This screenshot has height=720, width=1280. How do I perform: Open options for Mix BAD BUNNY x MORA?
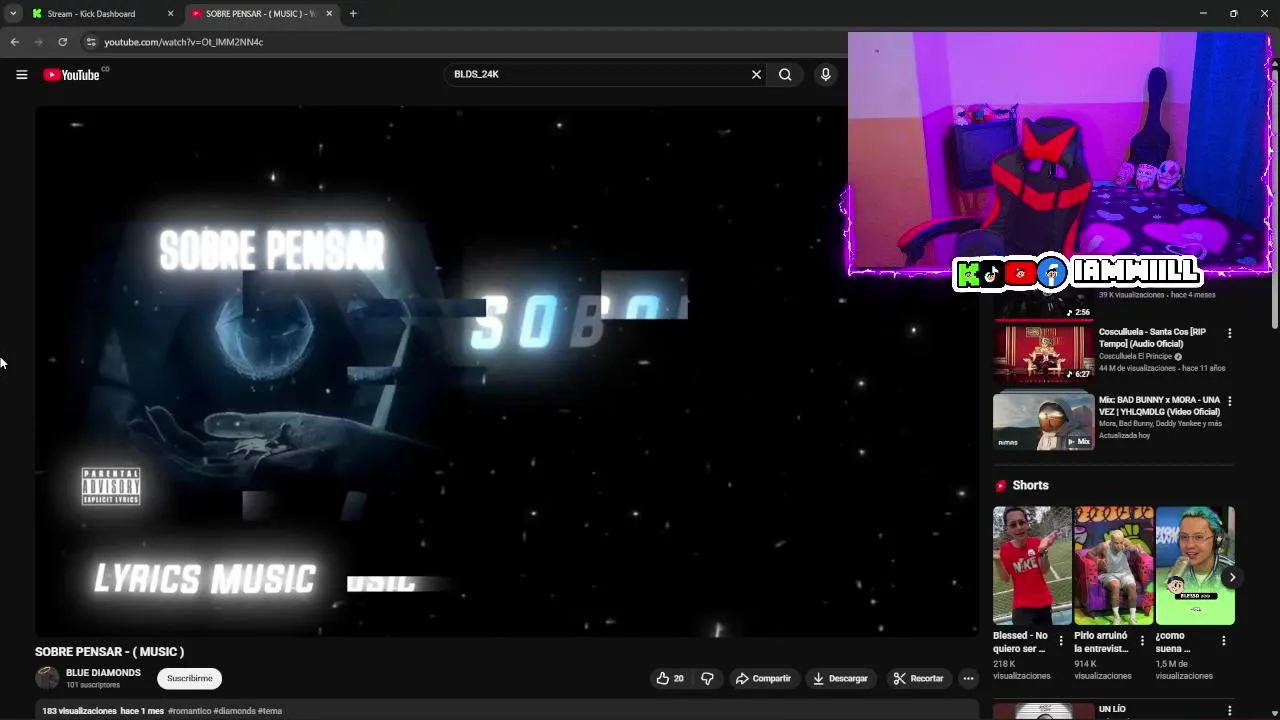1229,401
